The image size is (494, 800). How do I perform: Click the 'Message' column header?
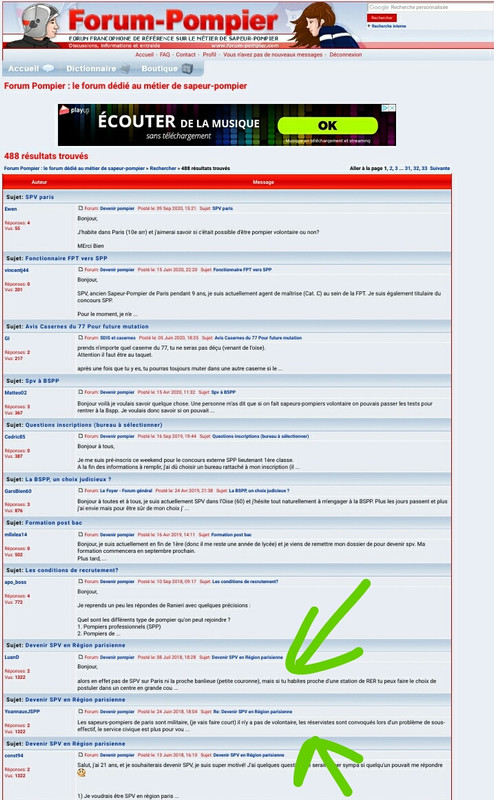263,182
